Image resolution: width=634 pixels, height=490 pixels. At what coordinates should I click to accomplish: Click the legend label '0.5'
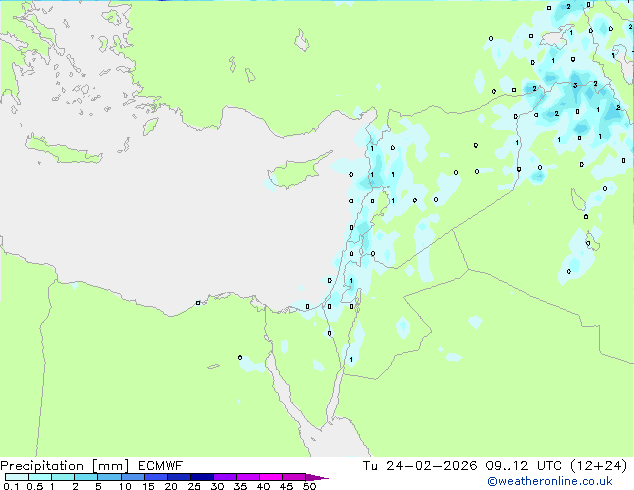click(35, 486)
